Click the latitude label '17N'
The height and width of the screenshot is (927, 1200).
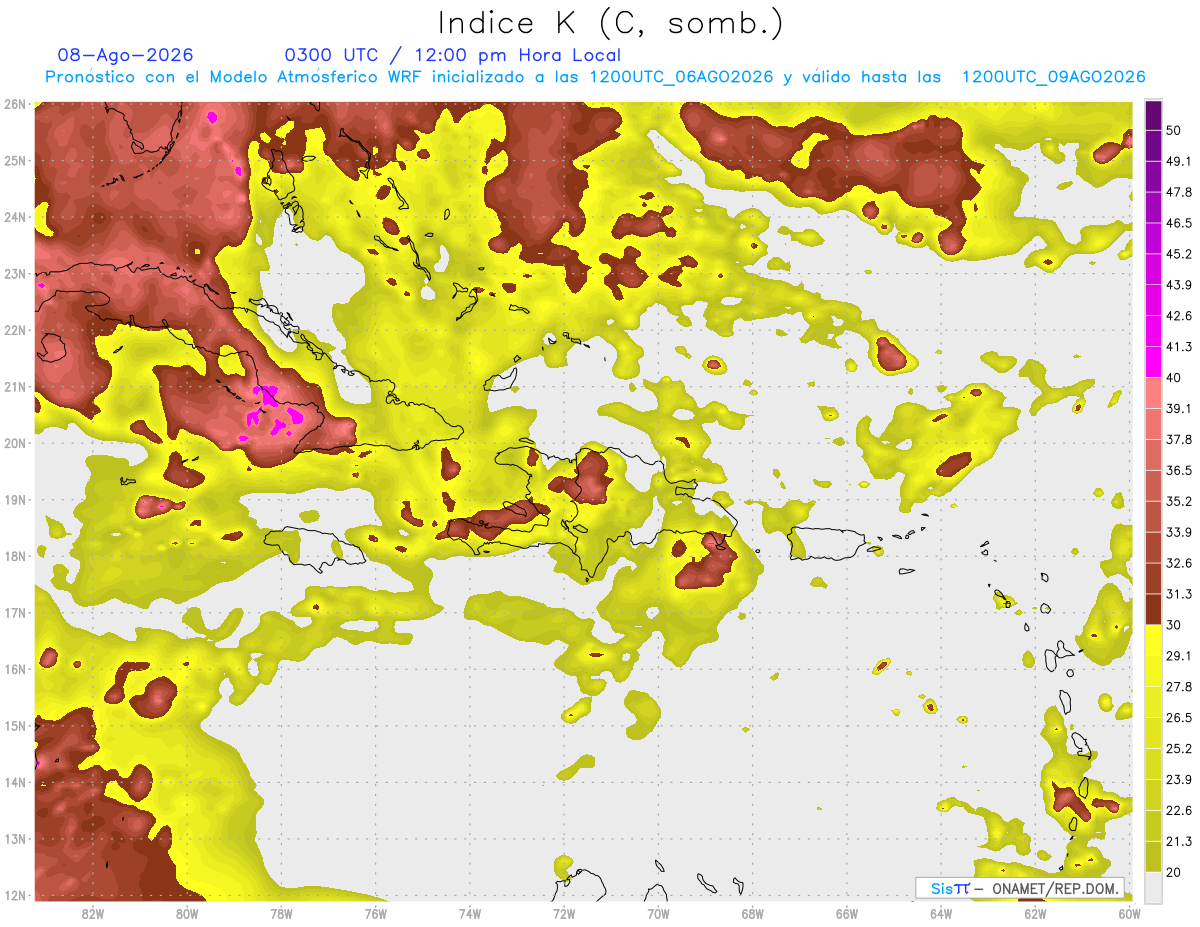tap(15, 613)
